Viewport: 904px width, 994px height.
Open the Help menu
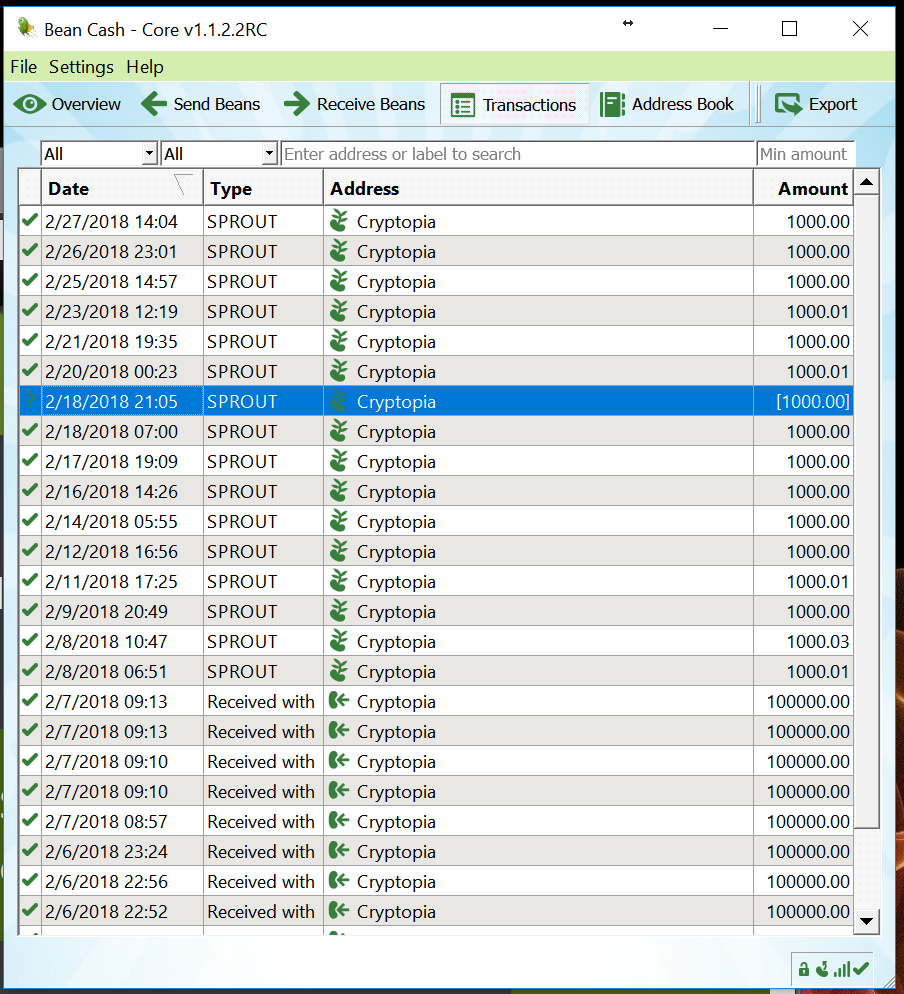145,67
